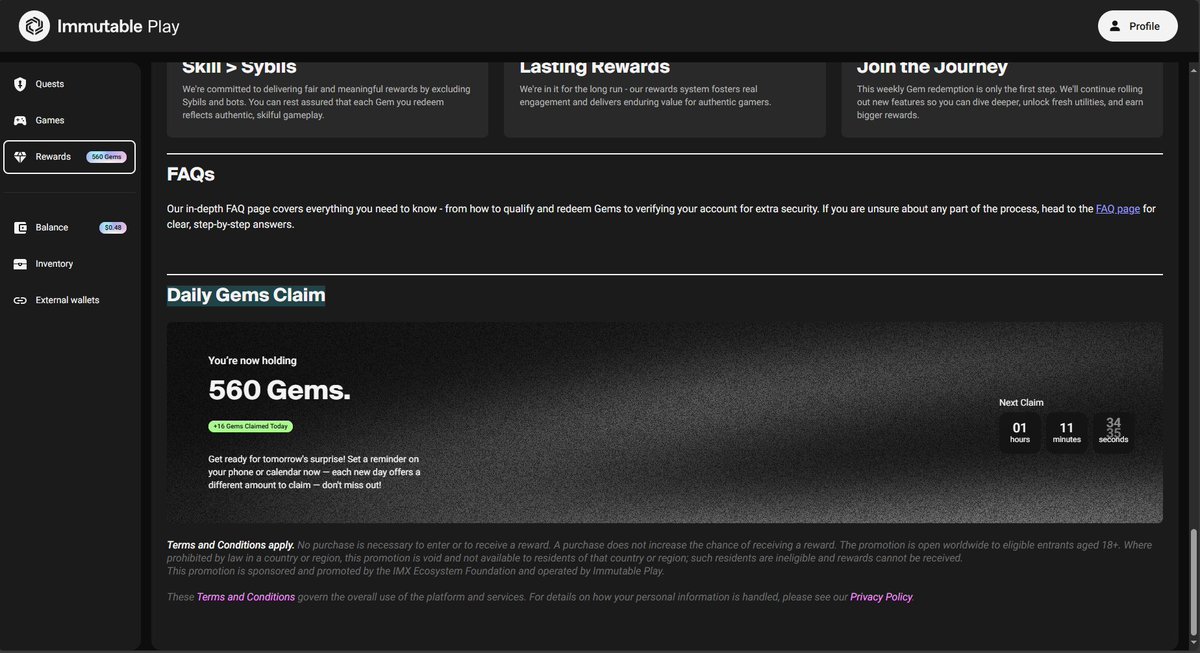Open the Profile button
Screen dimensions: 1200x653
1137,26
